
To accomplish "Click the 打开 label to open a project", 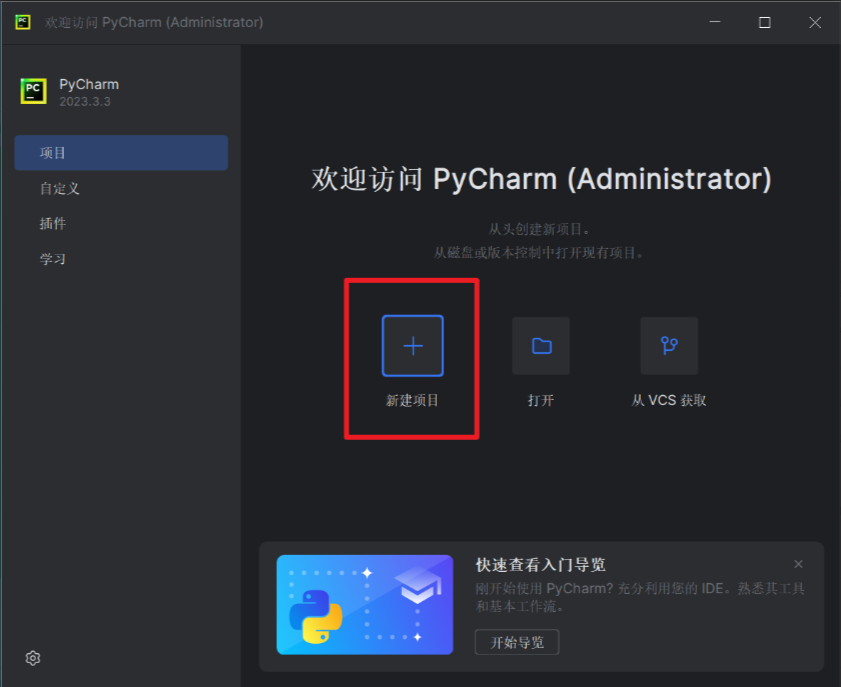I will (540, 400).
